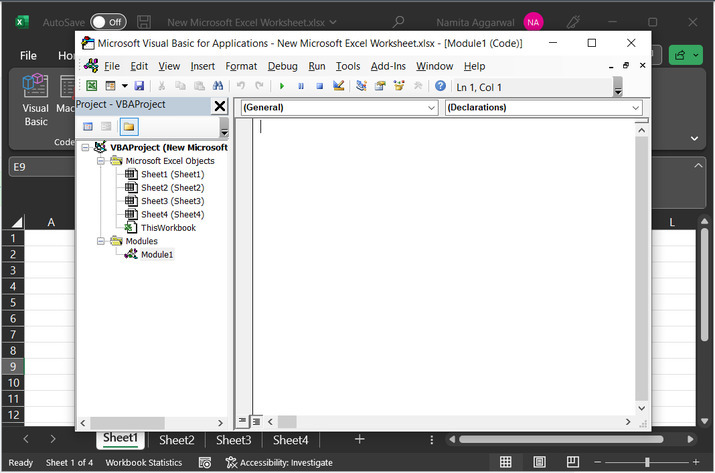715x473 pixels.
Task: Toggle AutoSave switch in Excel
Action: pos(108,22)
